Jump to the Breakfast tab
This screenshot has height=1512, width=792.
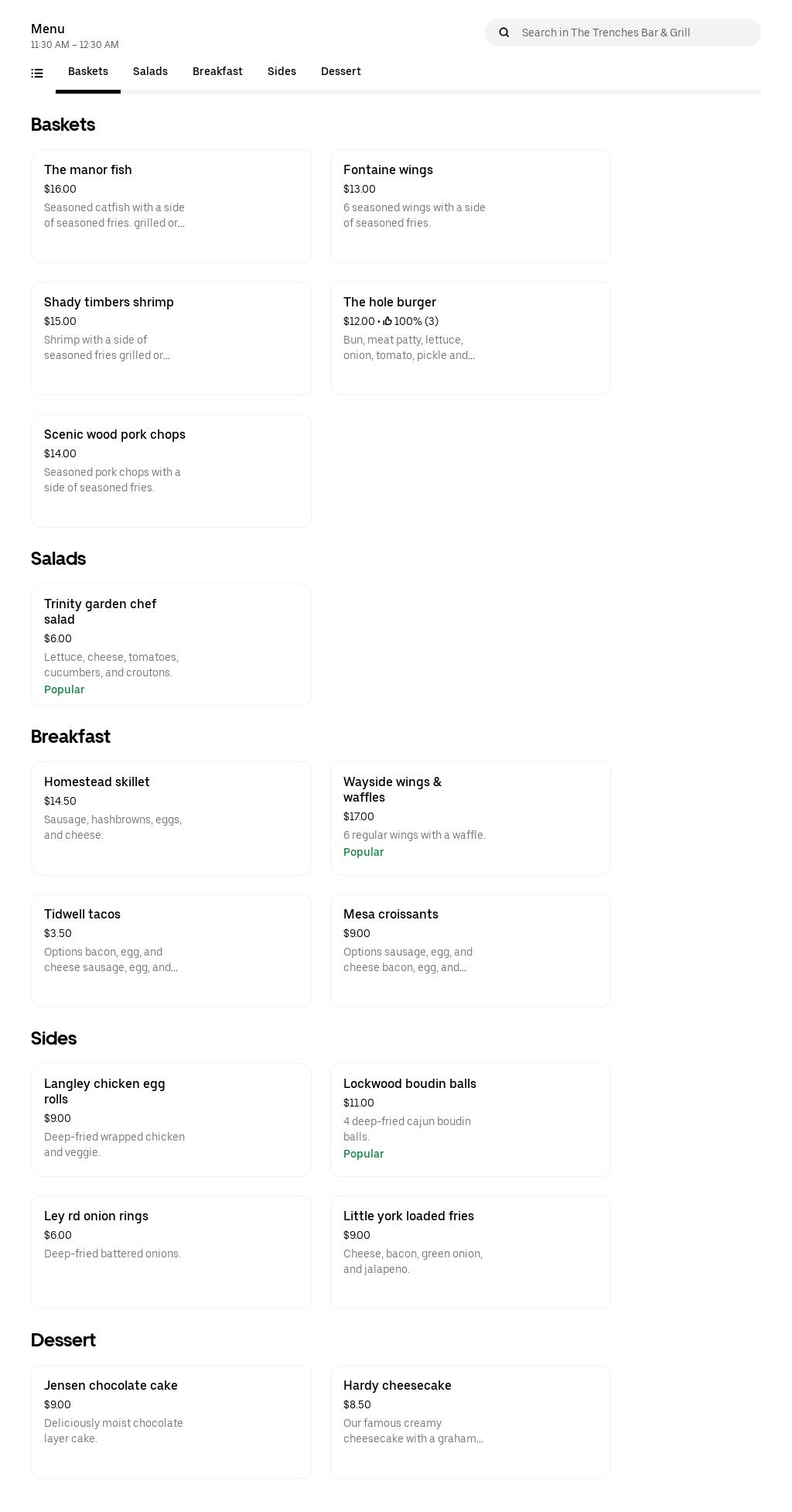click(x=217, y=72)
